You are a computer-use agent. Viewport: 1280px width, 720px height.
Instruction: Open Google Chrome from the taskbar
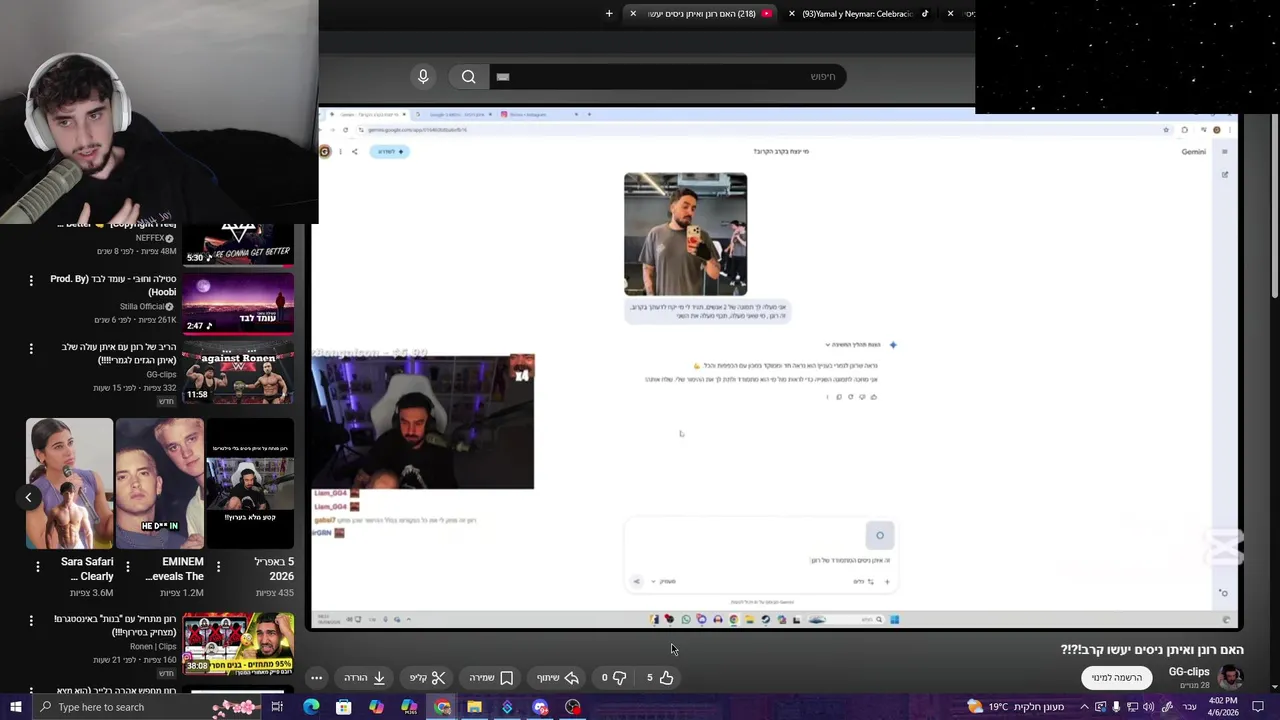click(x=442, y=707)
